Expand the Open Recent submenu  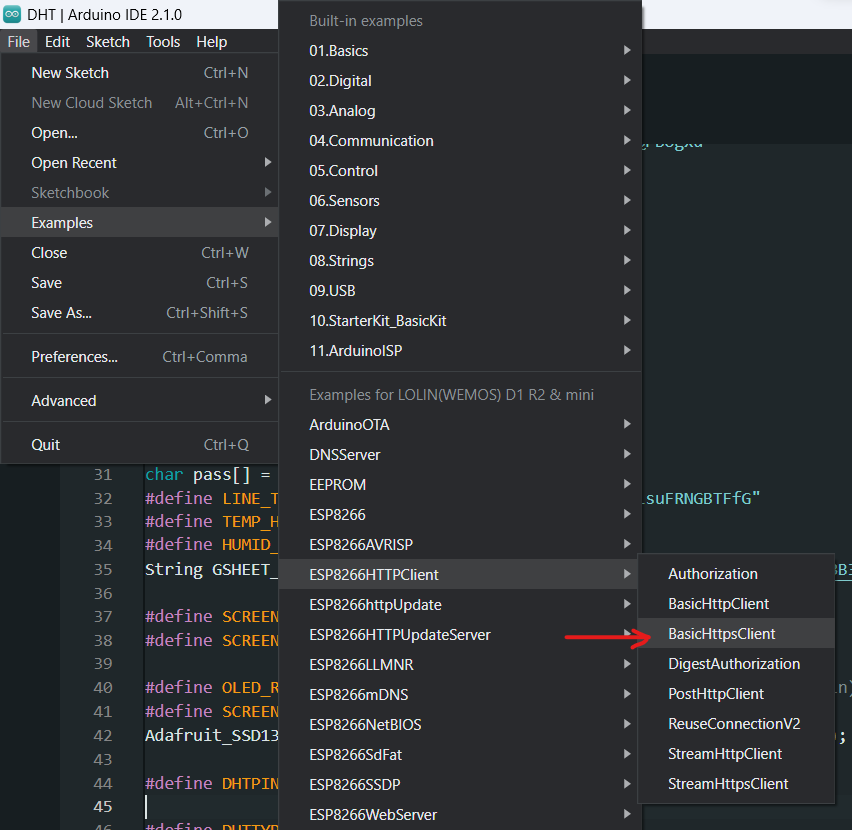pos(140,163)
